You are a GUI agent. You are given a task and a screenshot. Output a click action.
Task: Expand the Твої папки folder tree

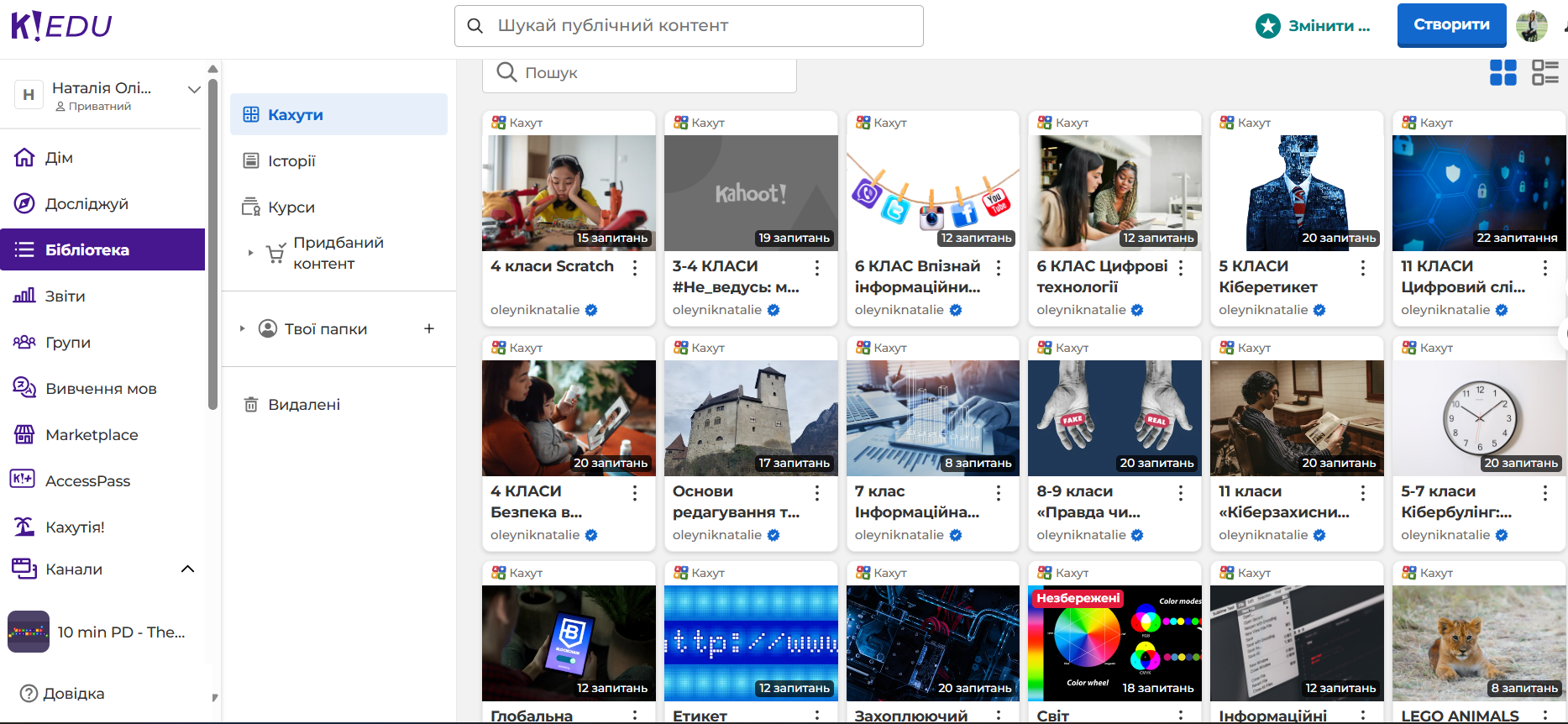[243, 328]
